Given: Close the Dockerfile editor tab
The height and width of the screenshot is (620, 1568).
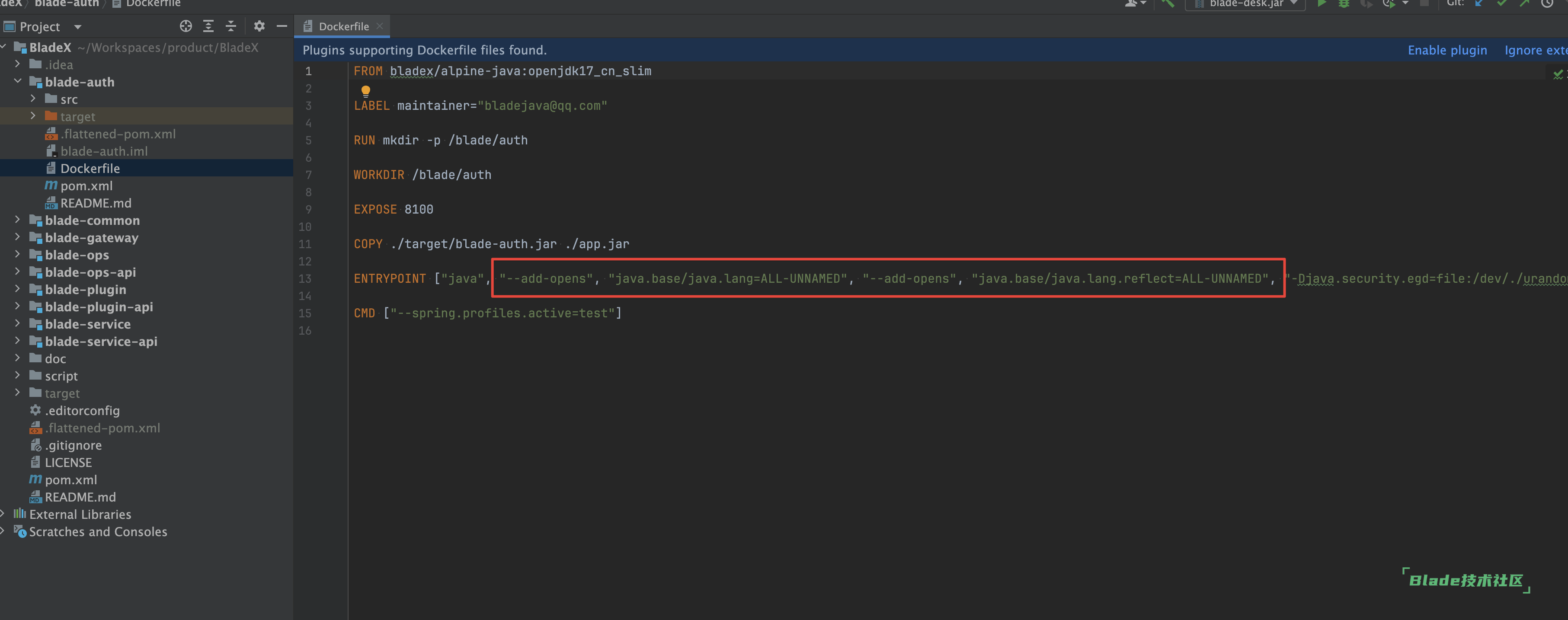Looking at the screenshot, I should click(380, 26).
